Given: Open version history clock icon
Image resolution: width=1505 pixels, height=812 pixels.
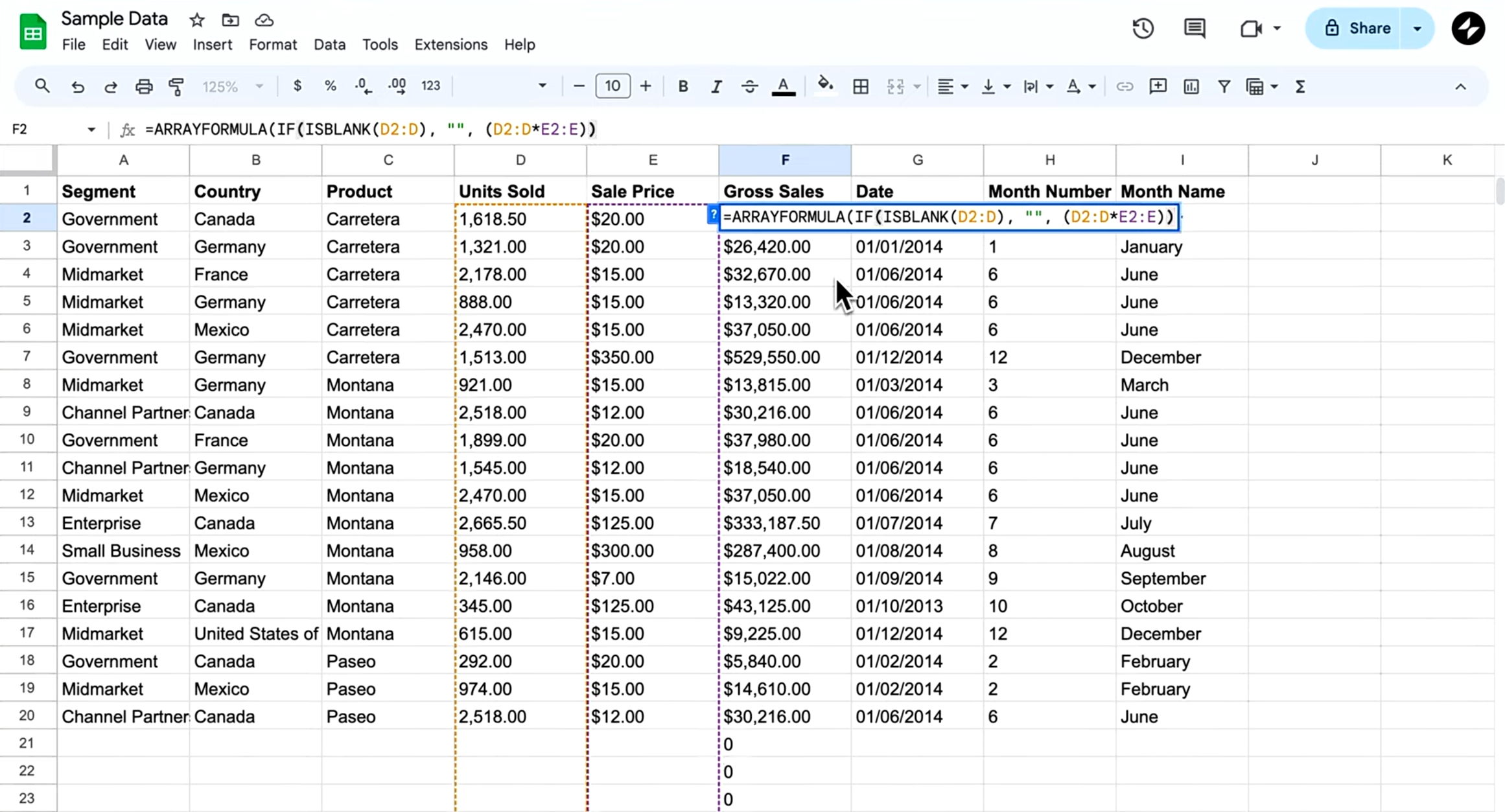Looking at the screenshot, I should tap(1143, 29).
